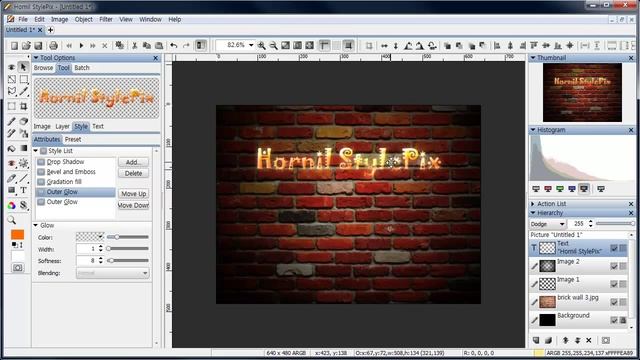Show the green channel histogram
640x360 pixels.
[560, 189]
